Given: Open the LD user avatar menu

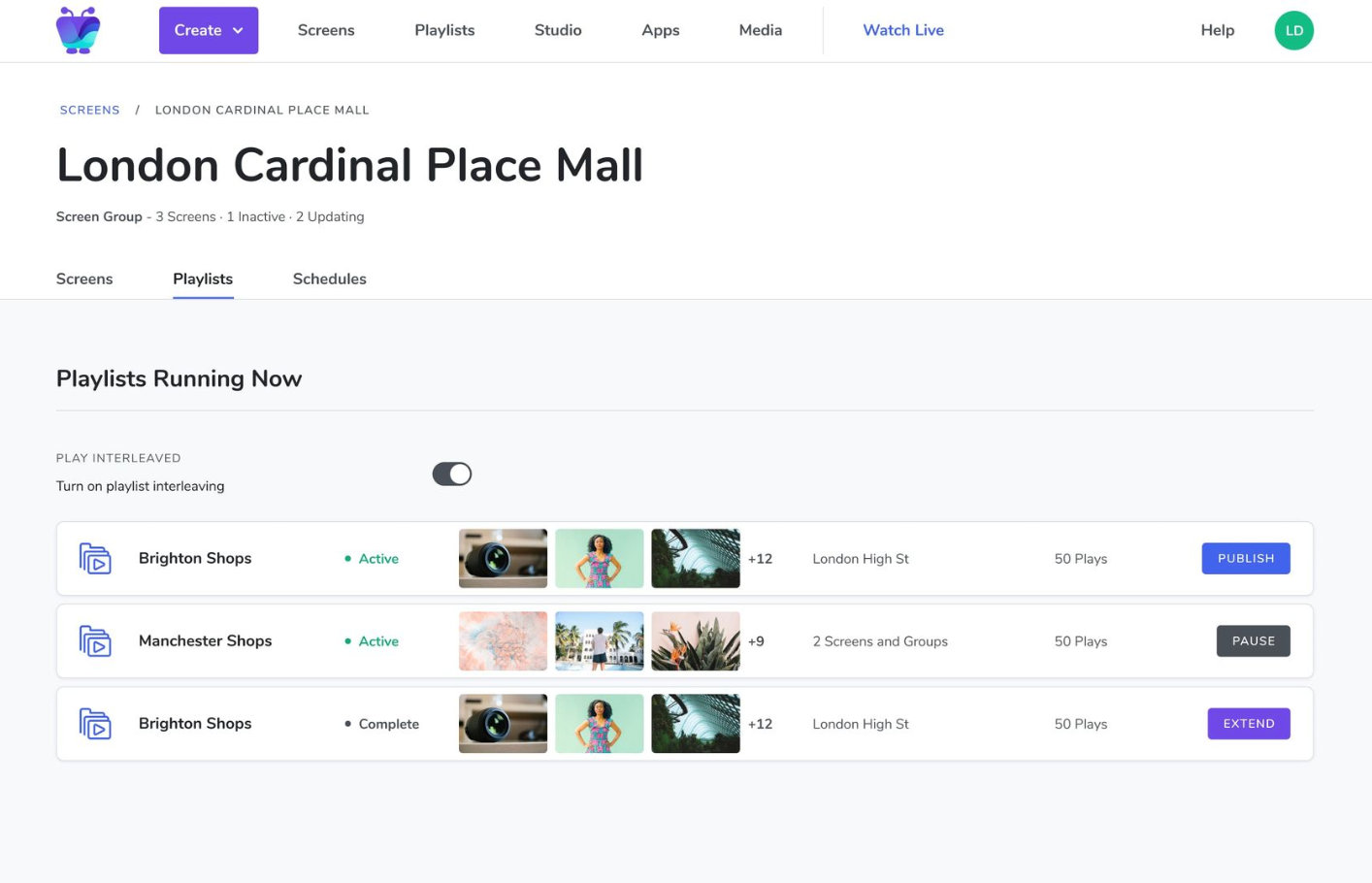Looking at the screenshot, I should click(x=1293, y=31).
